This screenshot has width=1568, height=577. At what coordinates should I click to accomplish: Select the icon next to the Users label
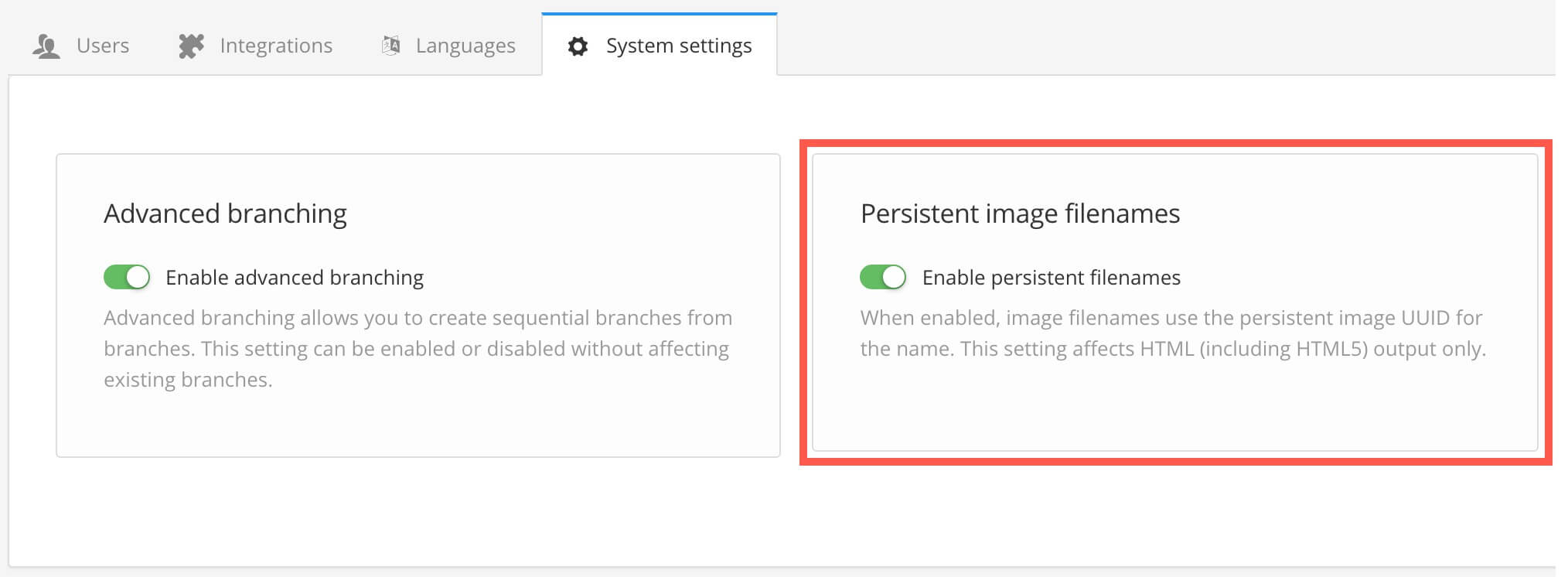point(46,45)
